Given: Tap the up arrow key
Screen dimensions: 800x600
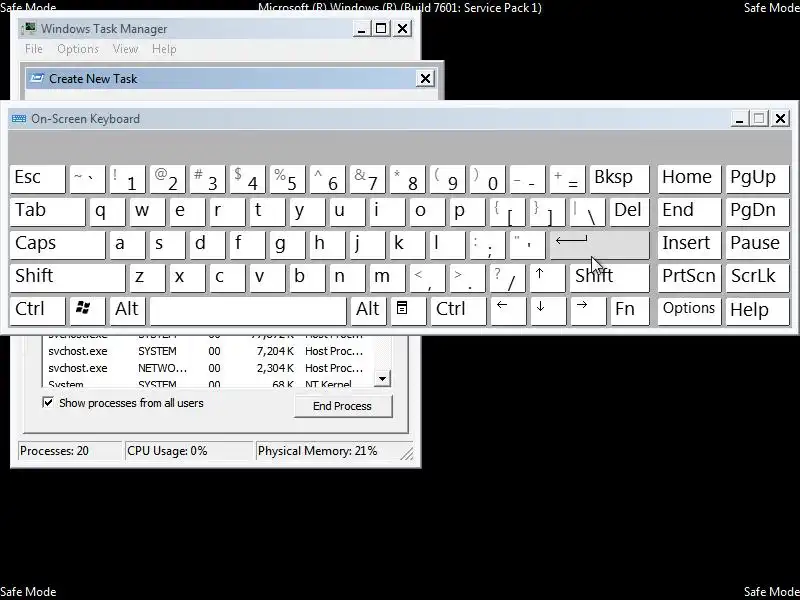Looking at the screenshot, I should [x=547, y=278].
